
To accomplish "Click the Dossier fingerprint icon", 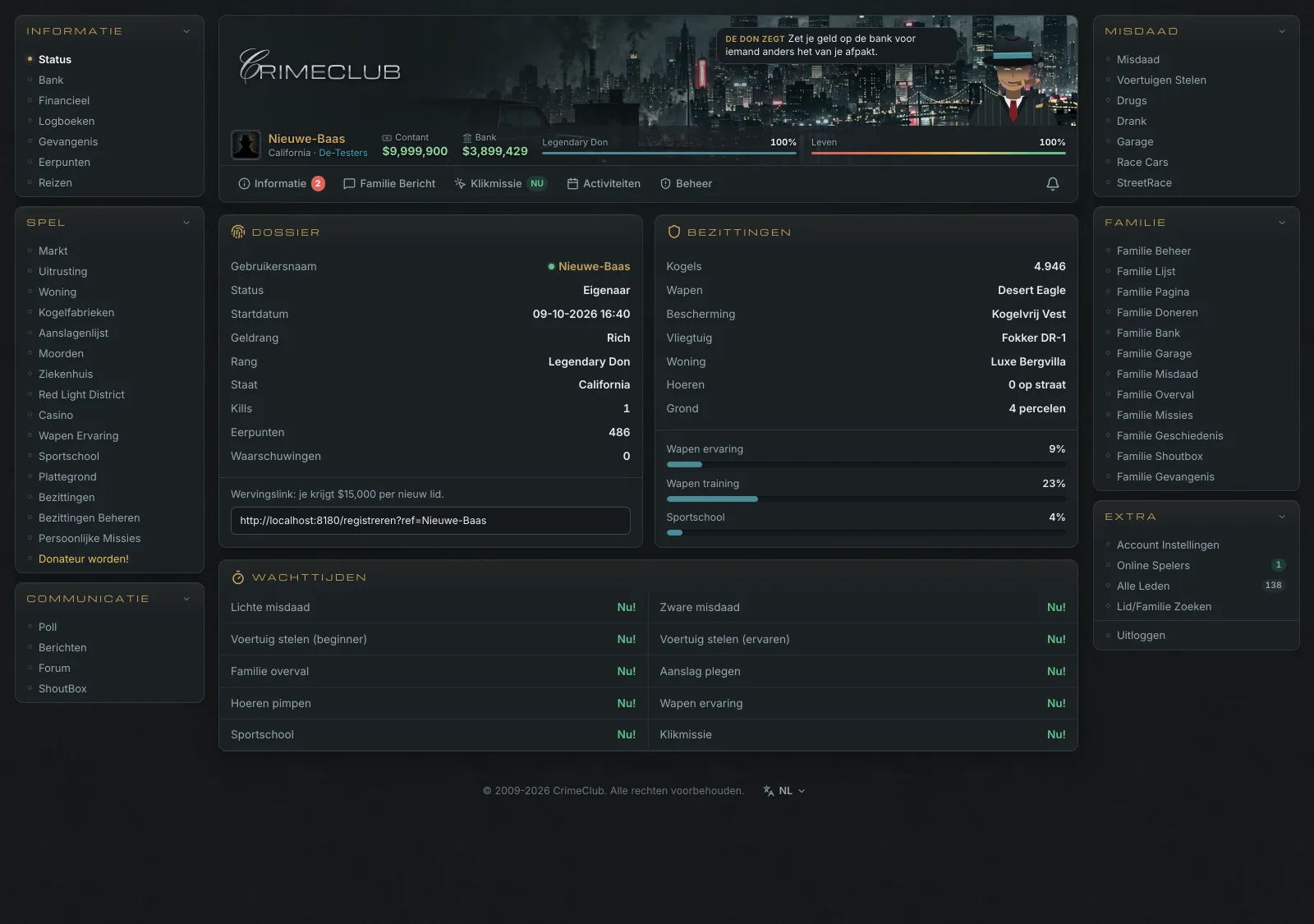I will (238, 232).
